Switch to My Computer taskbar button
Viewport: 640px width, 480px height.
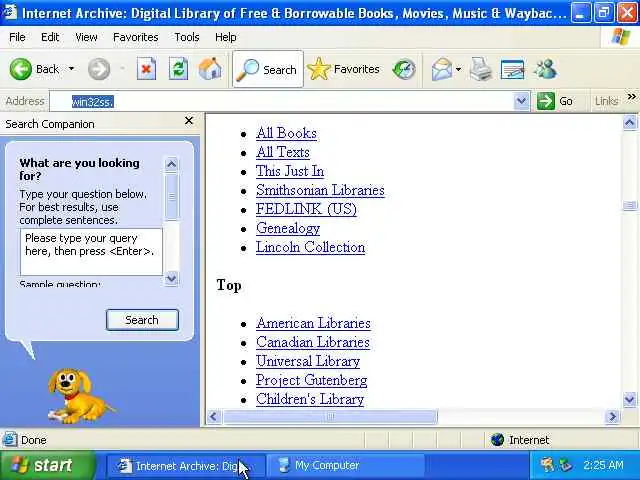pos(345,466)
